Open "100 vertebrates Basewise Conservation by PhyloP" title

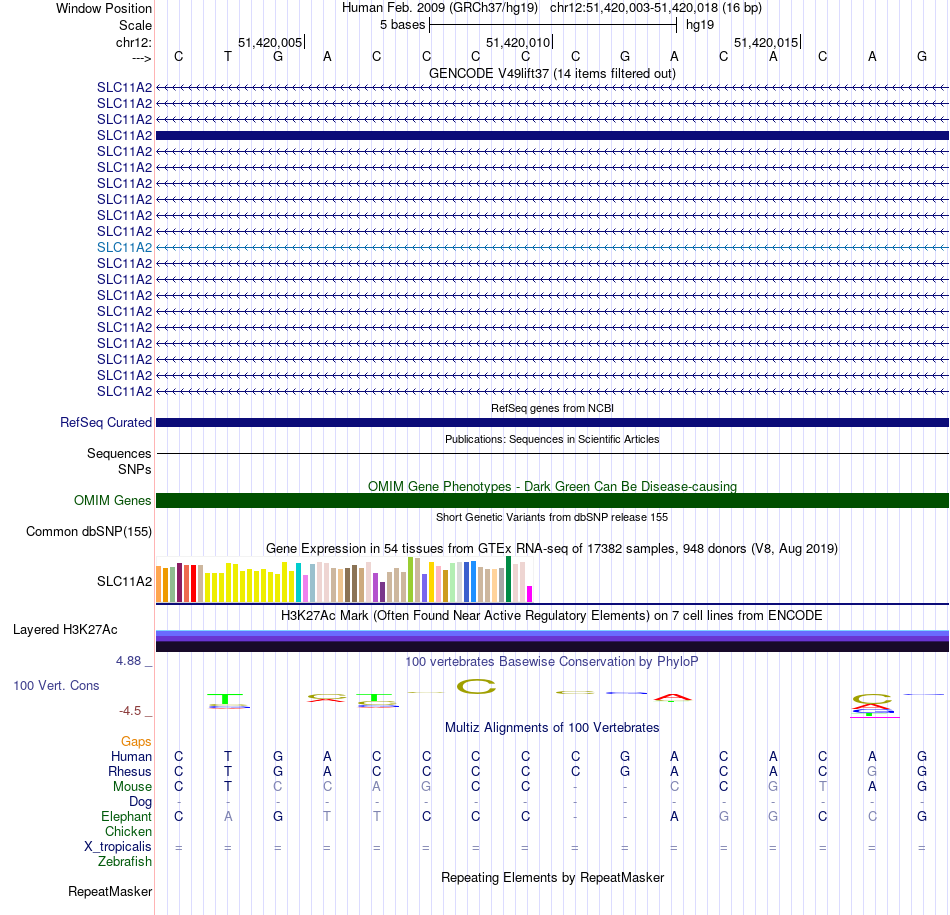(x=552, y=661)
